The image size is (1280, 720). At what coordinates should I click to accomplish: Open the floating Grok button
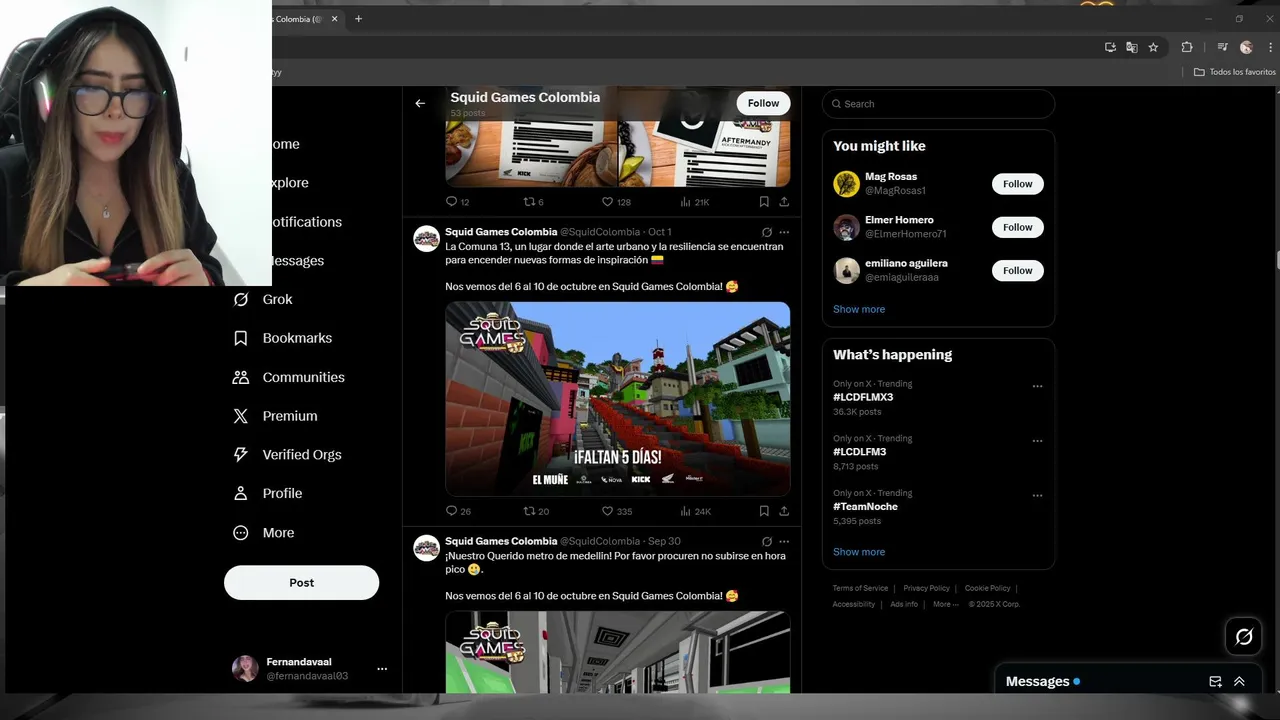pyautogui.click(x=1244, y=636)
